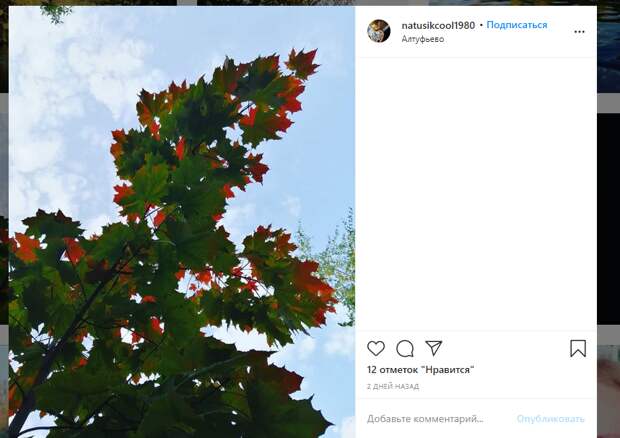Share post using paper plane icon
The height and width of the screenshot is (438, 620).
[433, 348]
